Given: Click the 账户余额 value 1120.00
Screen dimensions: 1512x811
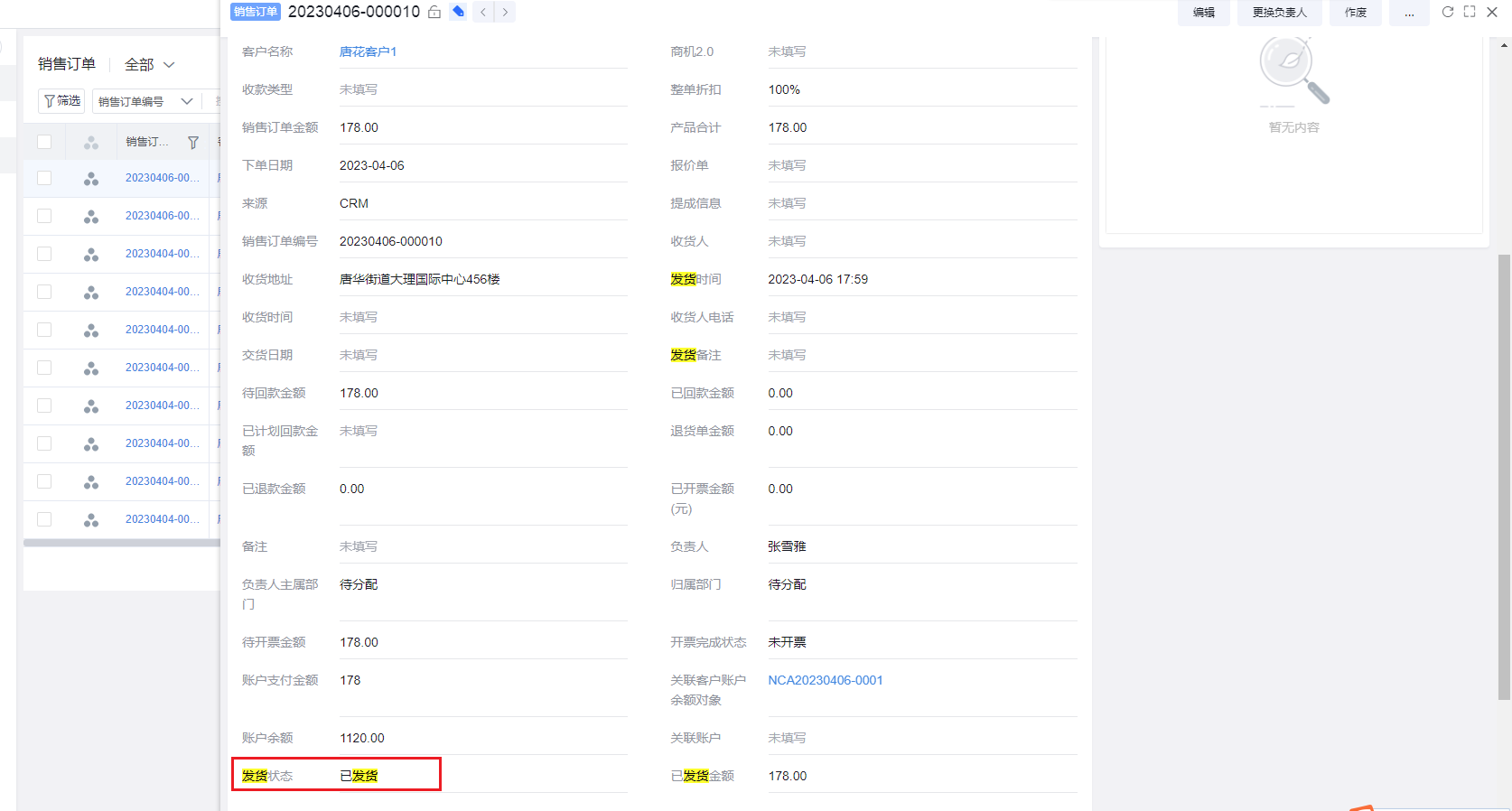Looking at the screenshot, I should (x=362, y=738).
